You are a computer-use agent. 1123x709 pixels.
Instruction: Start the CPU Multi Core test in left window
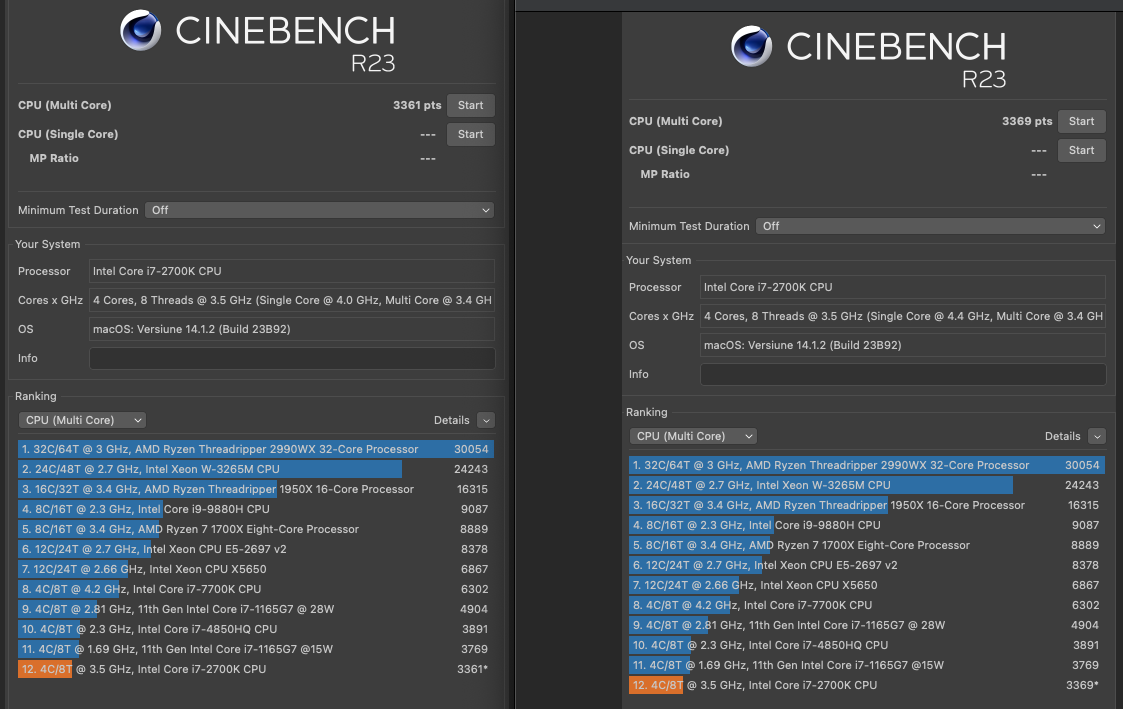pyautogui.click(x=471, y=105)
